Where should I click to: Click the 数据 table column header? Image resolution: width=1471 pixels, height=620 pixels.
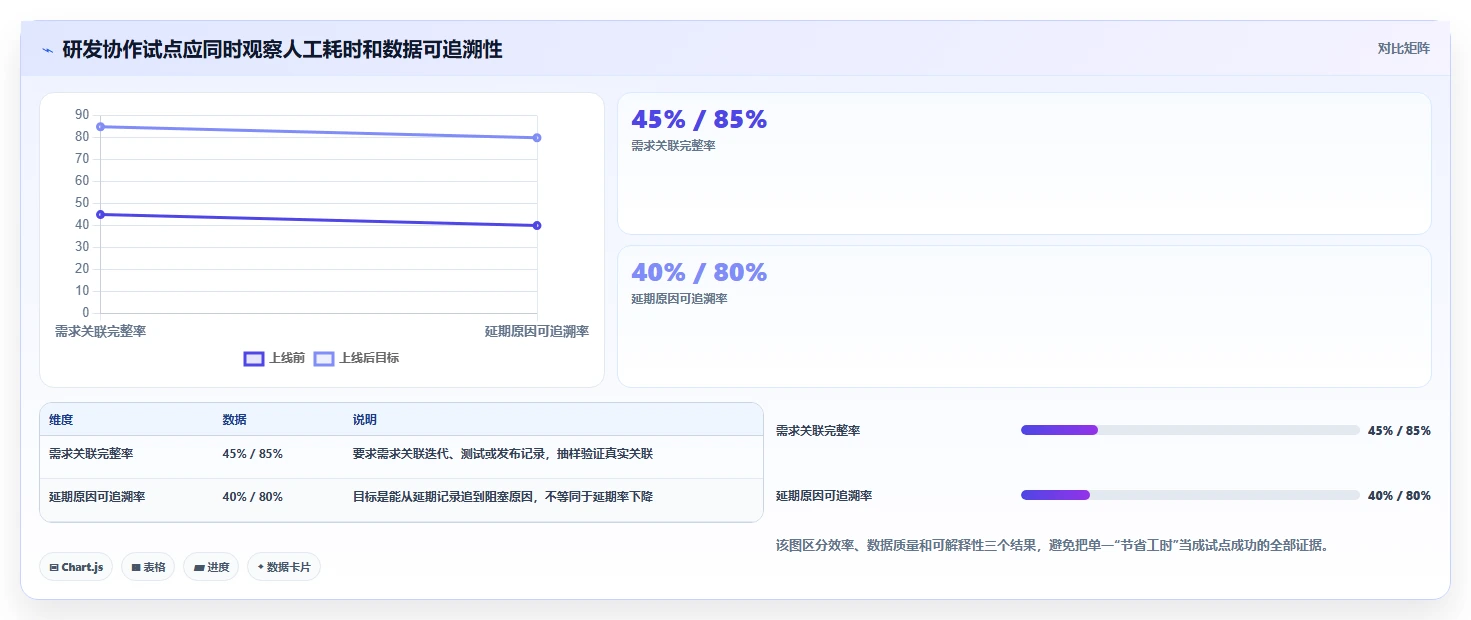point(234,420)
